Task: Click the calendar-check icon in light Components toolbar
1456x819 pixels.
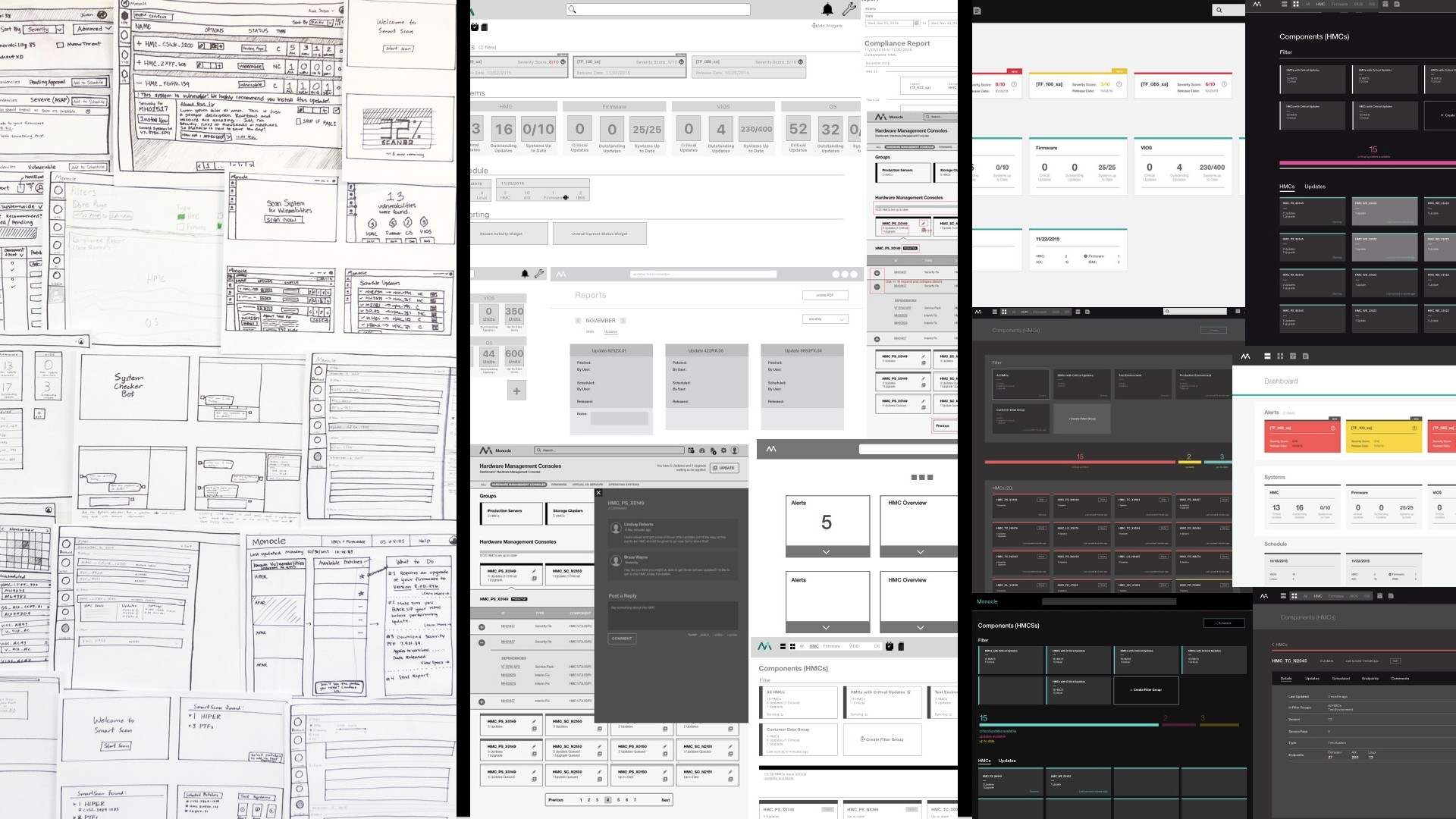Action: pyautogui.click(x=890, y=647)
